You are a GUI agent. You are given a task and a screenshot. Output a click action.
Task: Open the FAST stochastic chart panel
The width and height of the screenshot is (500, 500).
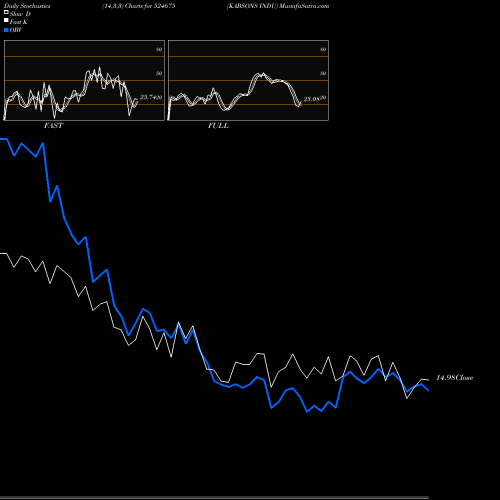pos(84,80)
